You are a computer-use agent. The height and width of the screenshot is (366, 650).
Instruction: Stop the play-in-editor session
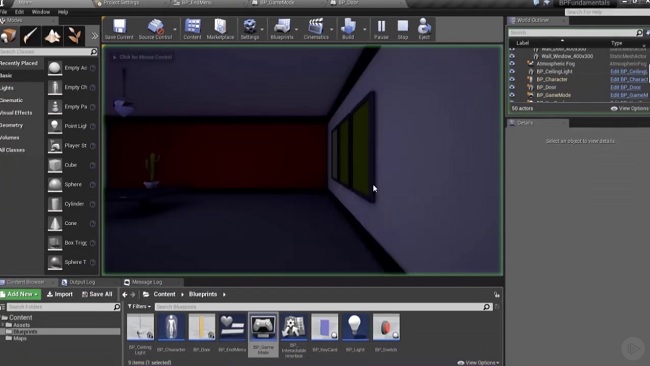[x=403, y=29]
